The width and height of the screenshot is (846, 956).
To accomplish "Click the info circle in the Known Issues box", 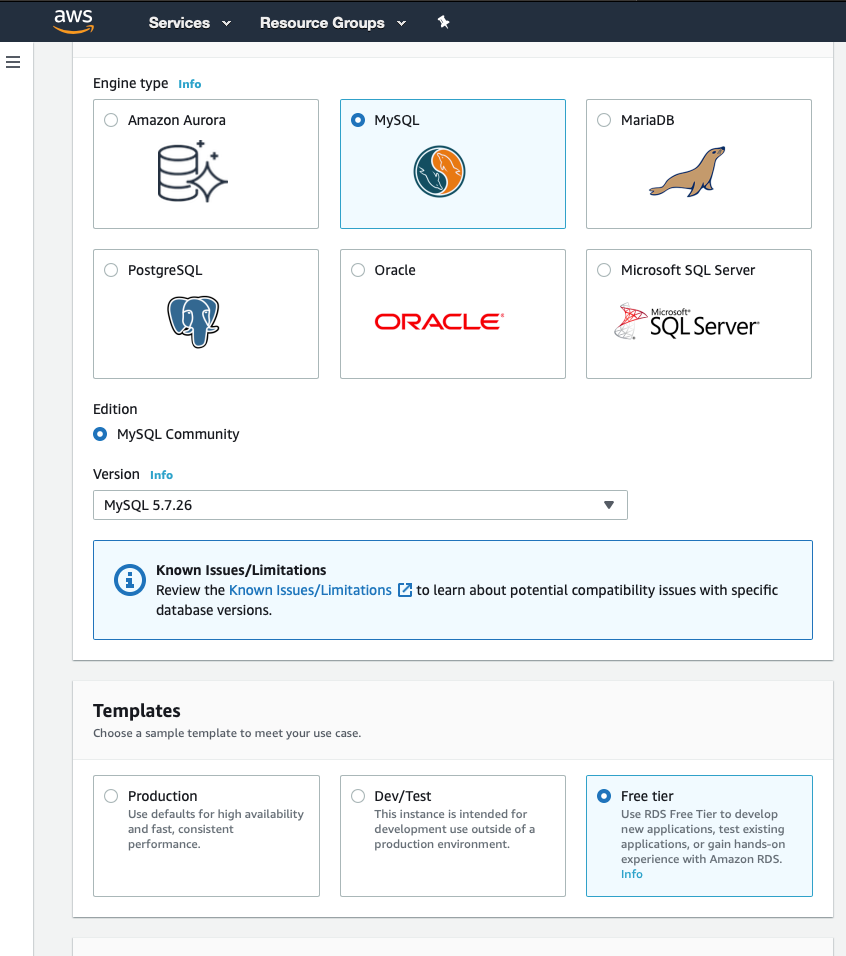I will tap(129, 580).
